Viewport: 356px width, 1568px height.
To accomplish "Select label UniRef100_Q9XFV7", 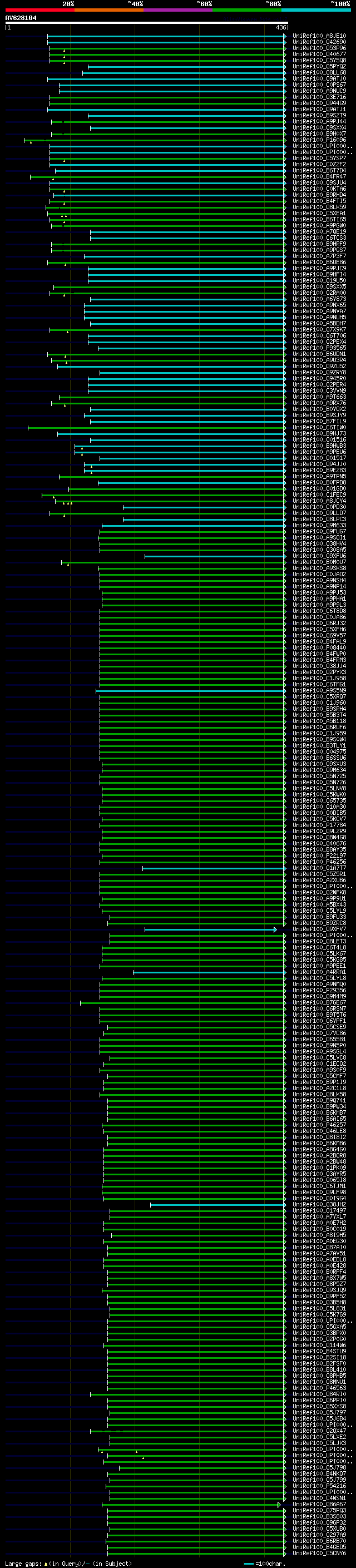I will click(319, 929).
